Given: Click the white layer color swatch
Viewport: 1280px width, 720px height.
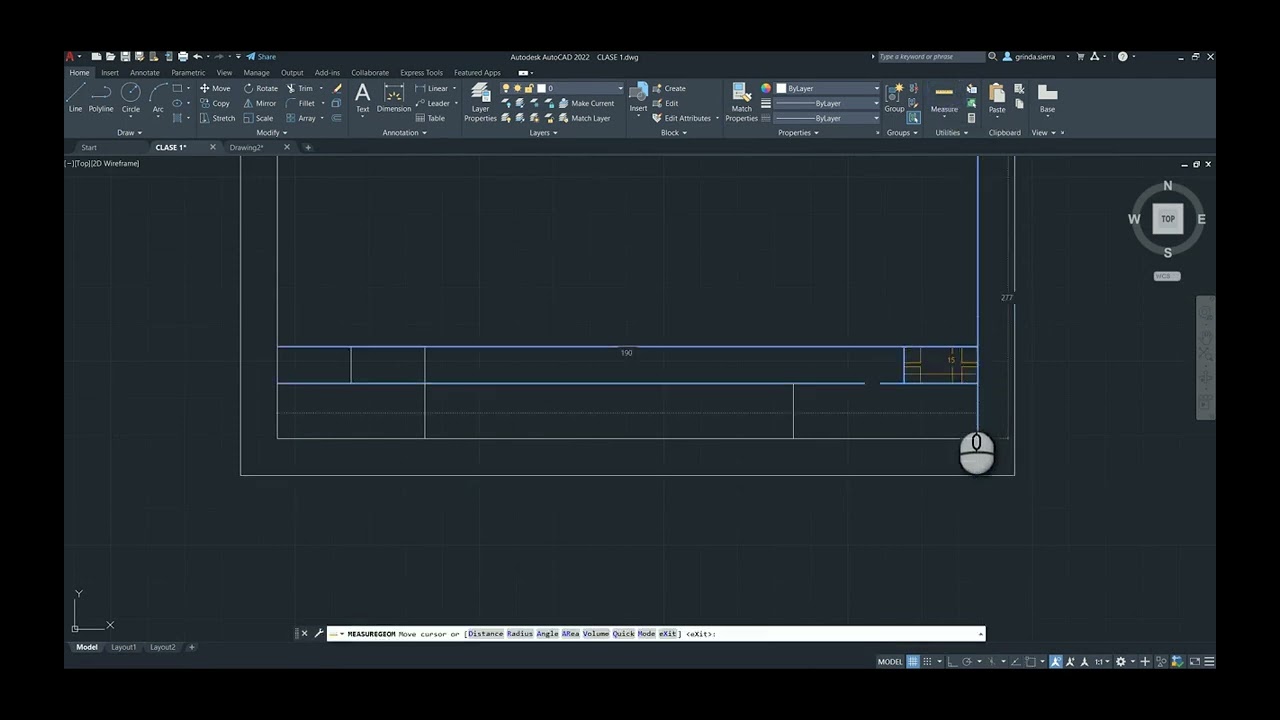Looking at the screenshot, I should click(x=541, y=88).
